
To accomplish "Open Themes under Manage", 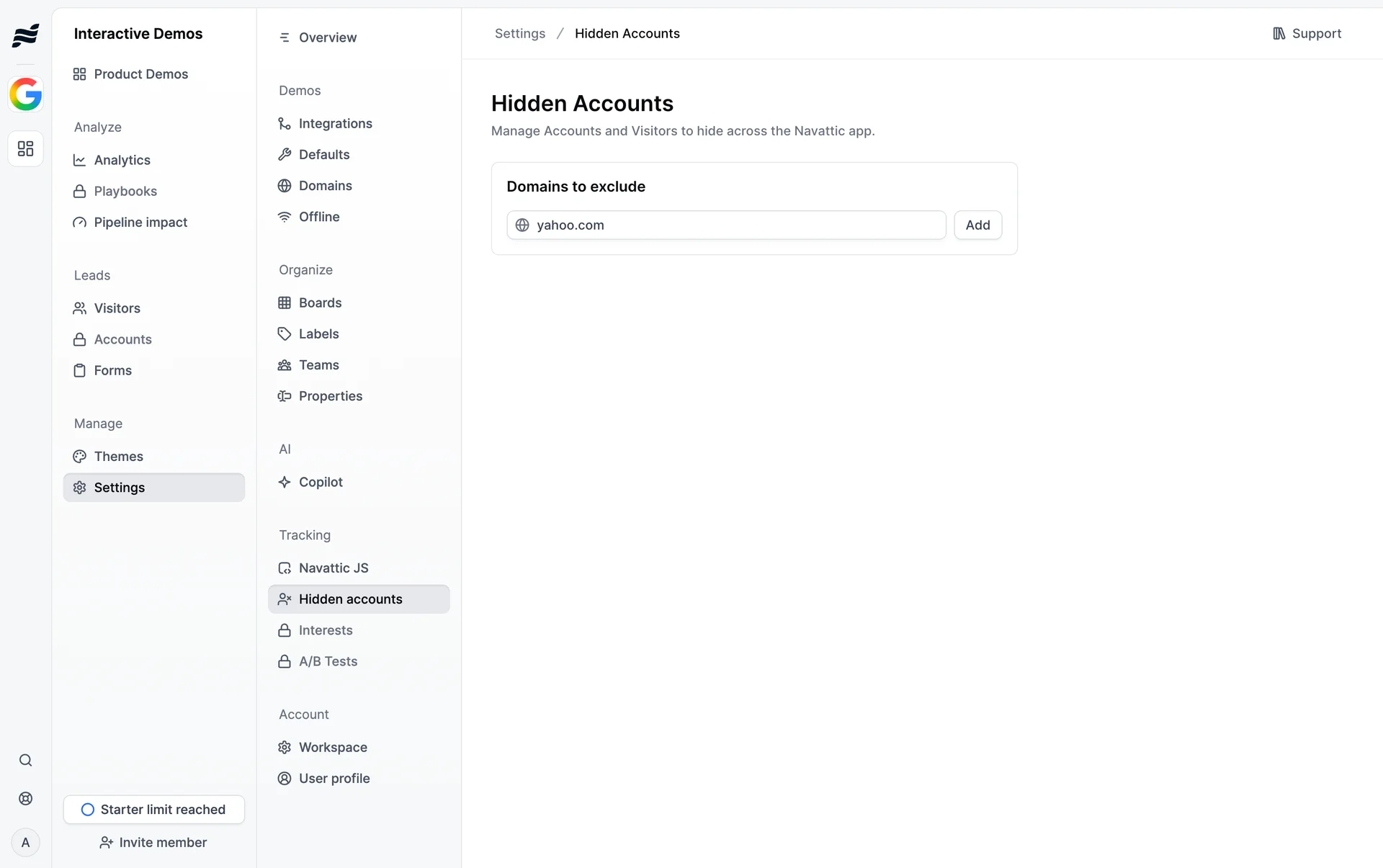I will click(118, 457).
